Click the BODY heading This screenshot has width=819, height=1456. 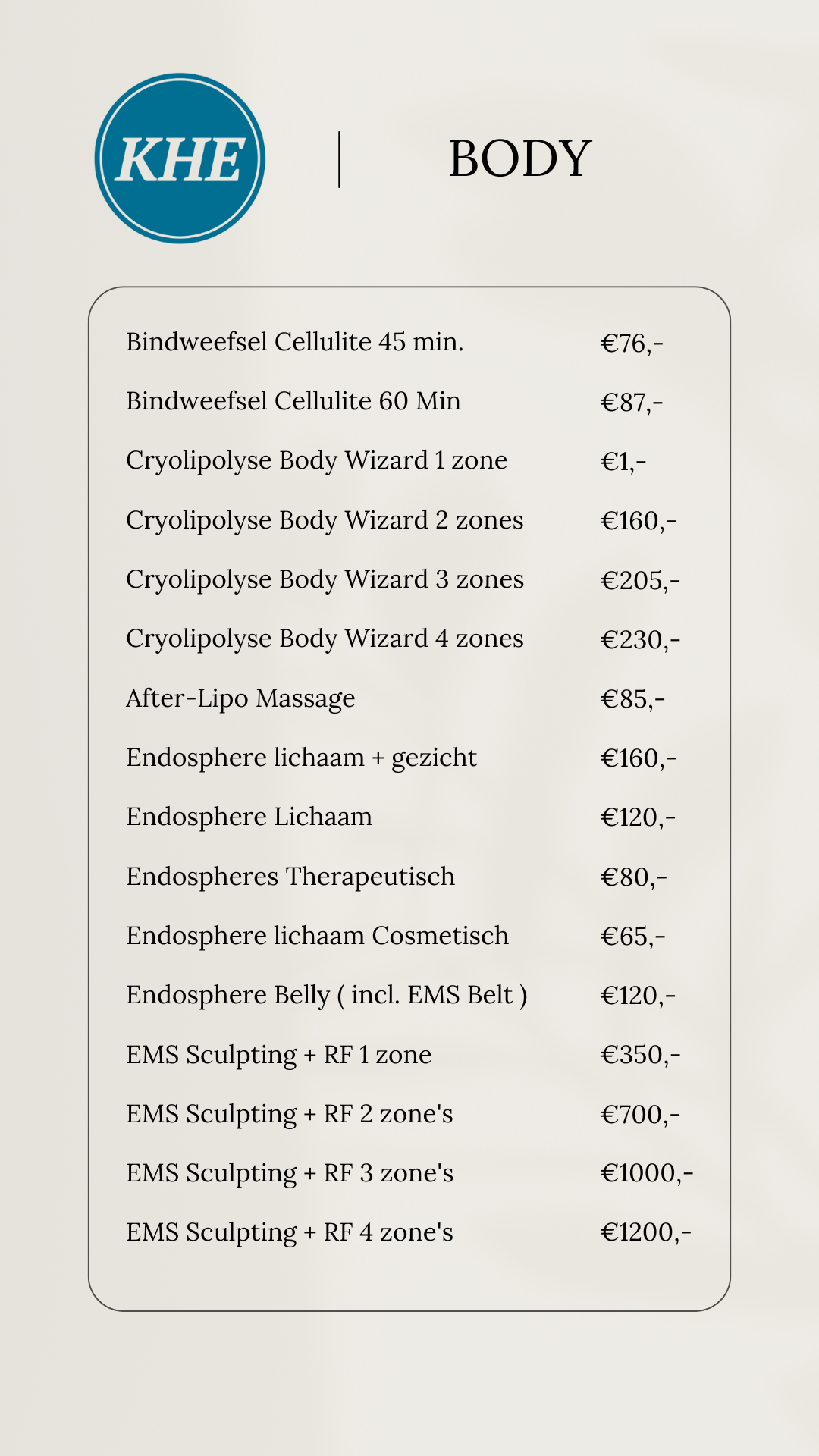click(x=519, y=159)
